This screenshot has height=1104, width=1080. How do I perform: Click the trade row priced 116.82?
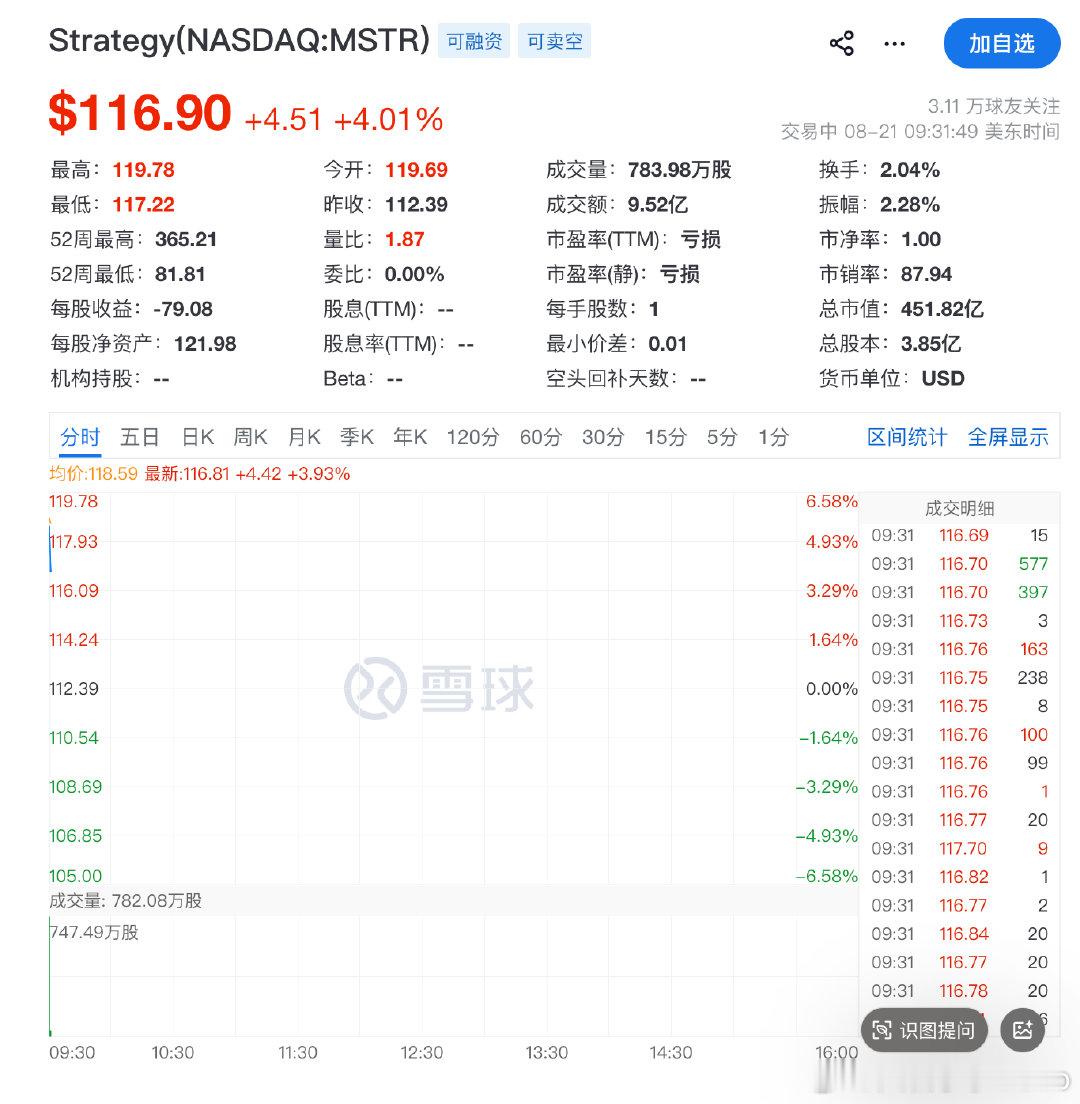[x=960, y=877]
